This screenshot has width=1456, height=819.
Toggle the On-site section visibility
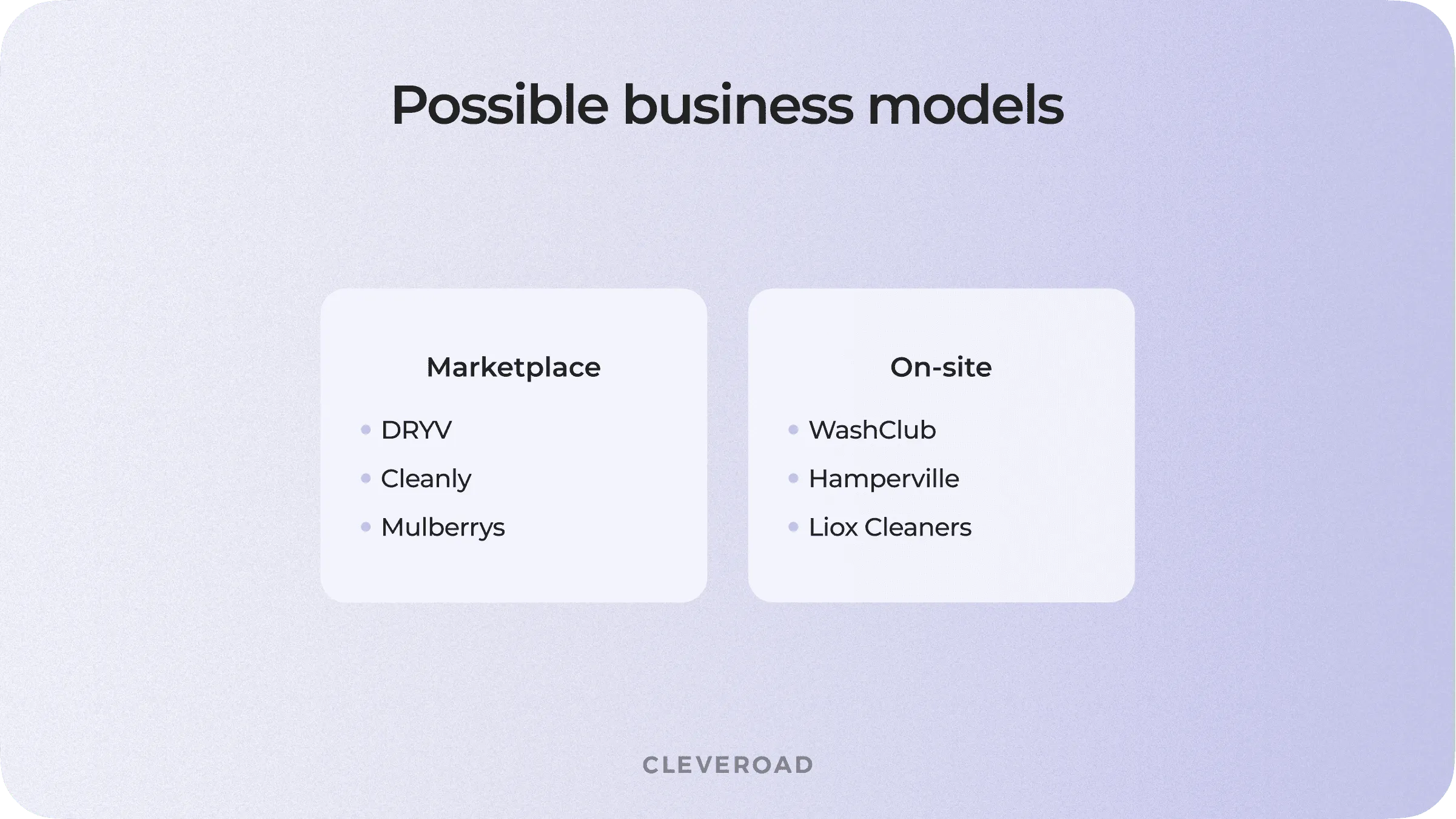[x=940, y=367]
